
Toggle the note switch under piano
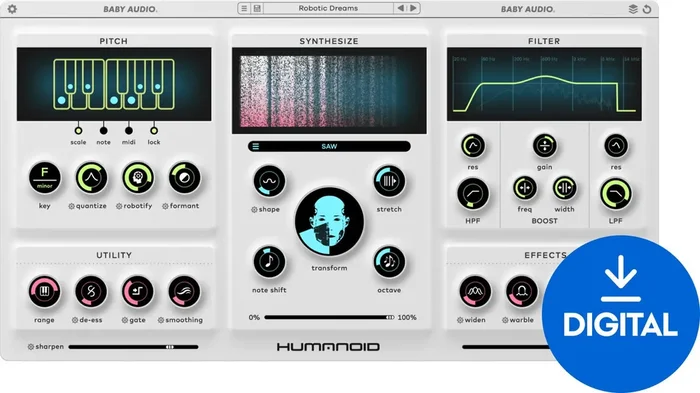pyautogui.click(x=104, y=130)
